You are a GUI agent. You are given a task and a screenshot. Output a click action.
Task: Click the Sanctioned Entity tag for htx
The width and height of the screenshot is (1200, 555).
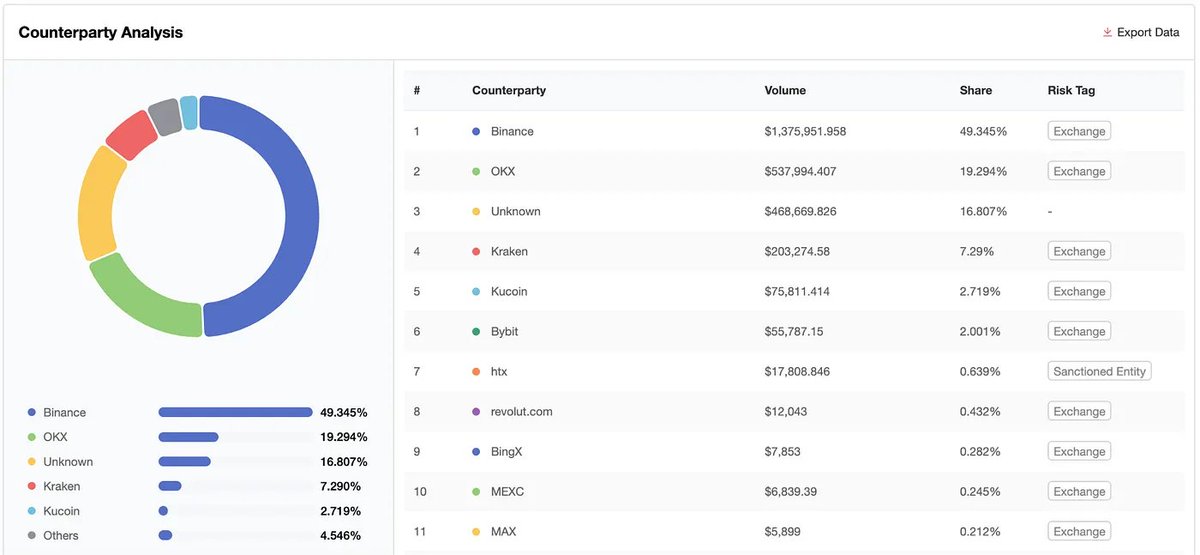pos(1099,371)
